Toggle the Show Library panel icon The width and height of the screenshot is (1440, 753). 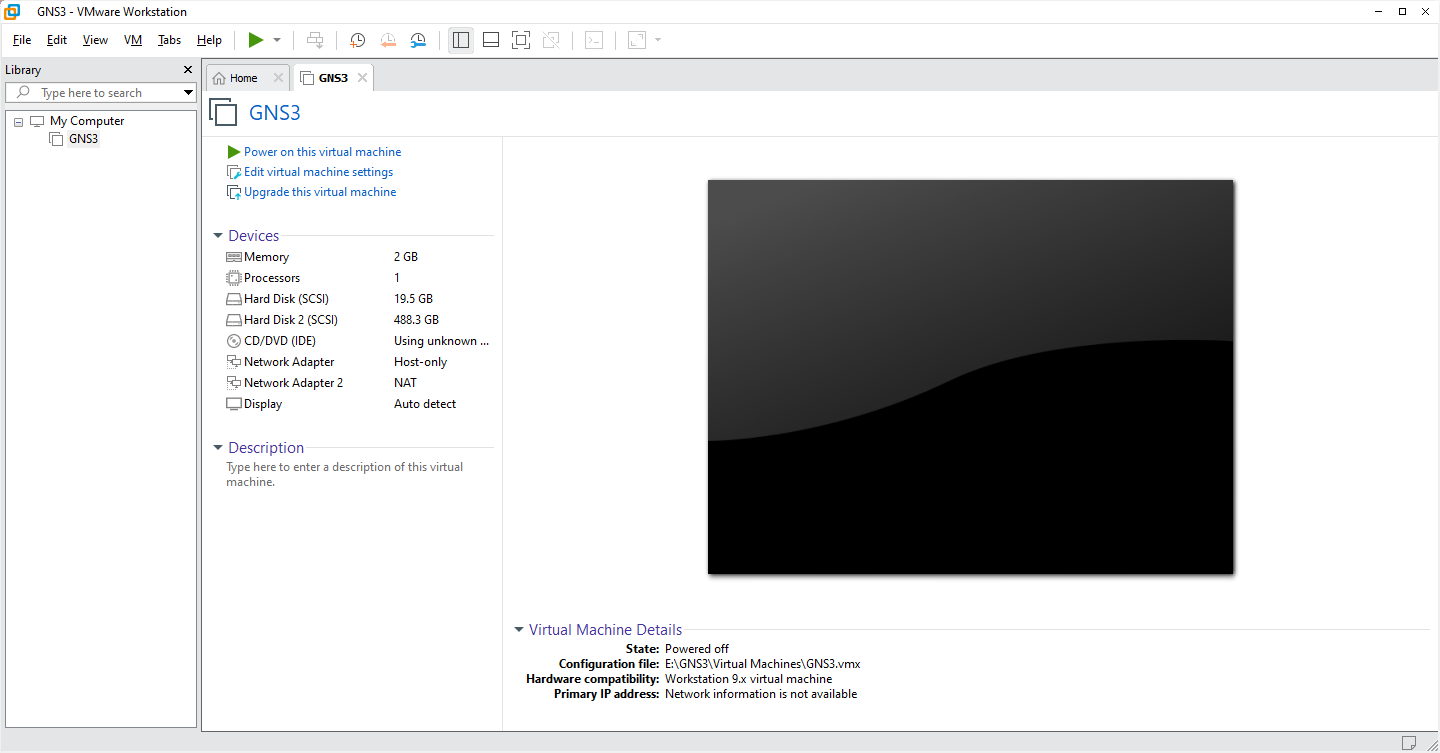click(x=461, y=40)
